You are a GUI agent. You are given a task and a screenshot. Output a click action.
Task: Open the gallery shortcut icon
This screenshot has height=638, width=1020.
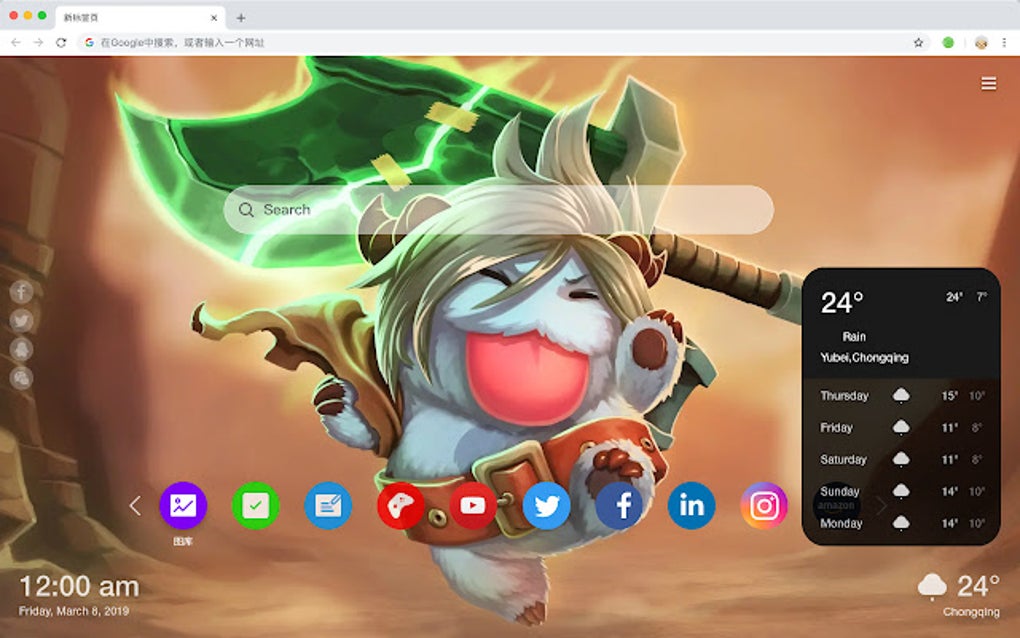[183, 505]
